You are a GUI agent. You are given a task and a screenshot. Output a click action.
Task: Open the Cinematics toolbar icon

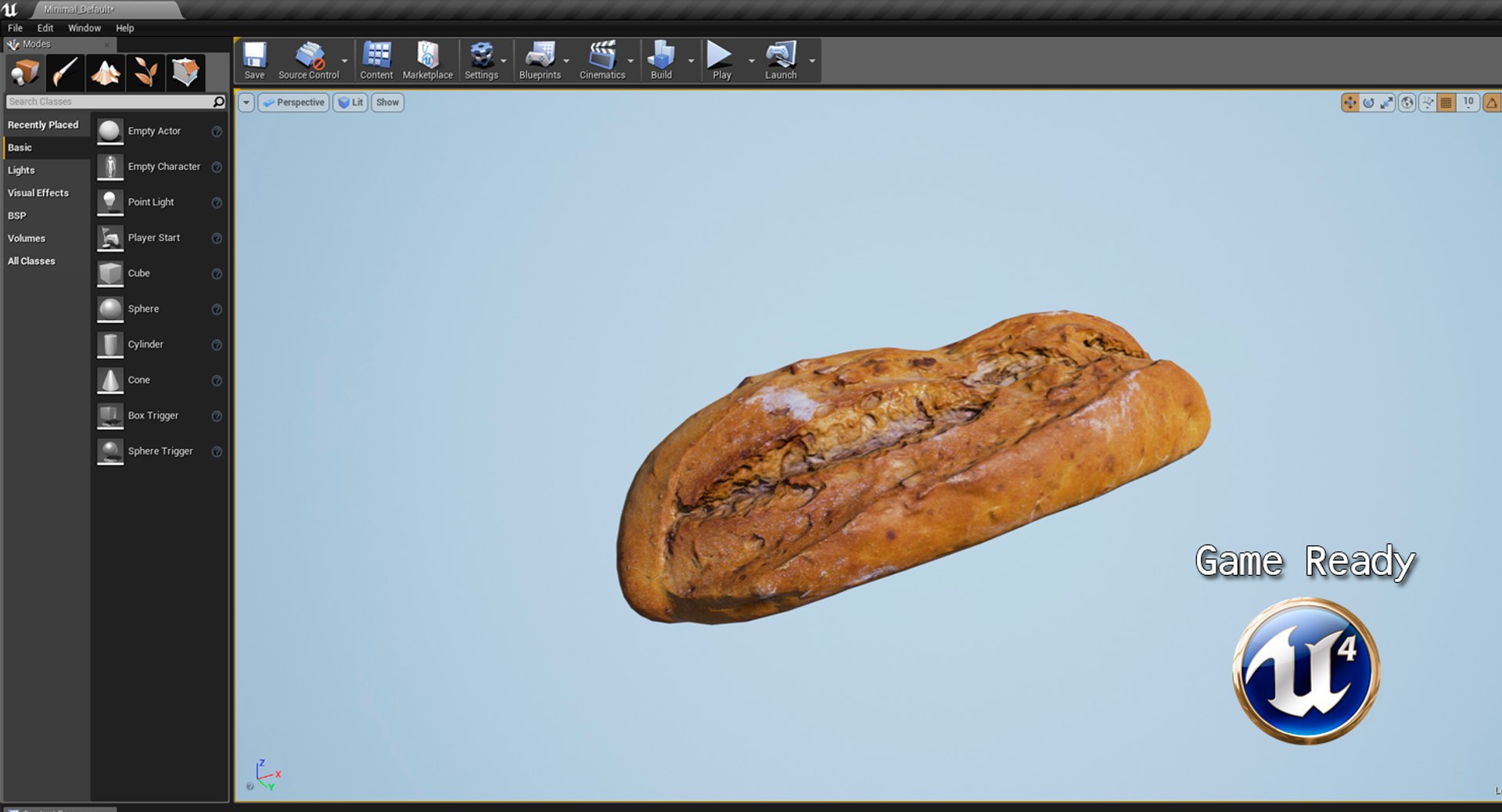pos(602,60)
